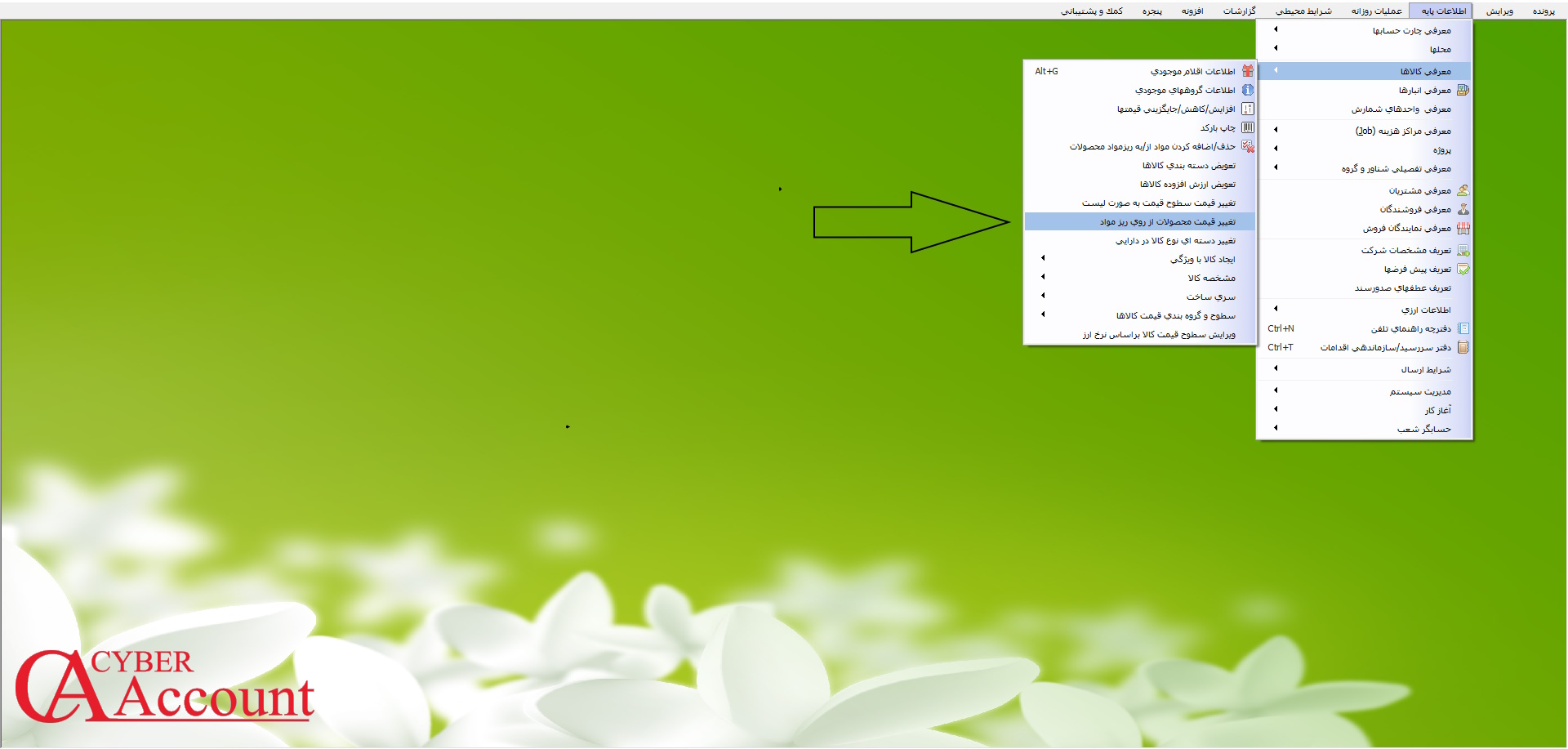This screenshot has height=749, width=1568.
Task: Click the building icon for 'تعريف مشخصات شركت'
Action: [1463, 250]
